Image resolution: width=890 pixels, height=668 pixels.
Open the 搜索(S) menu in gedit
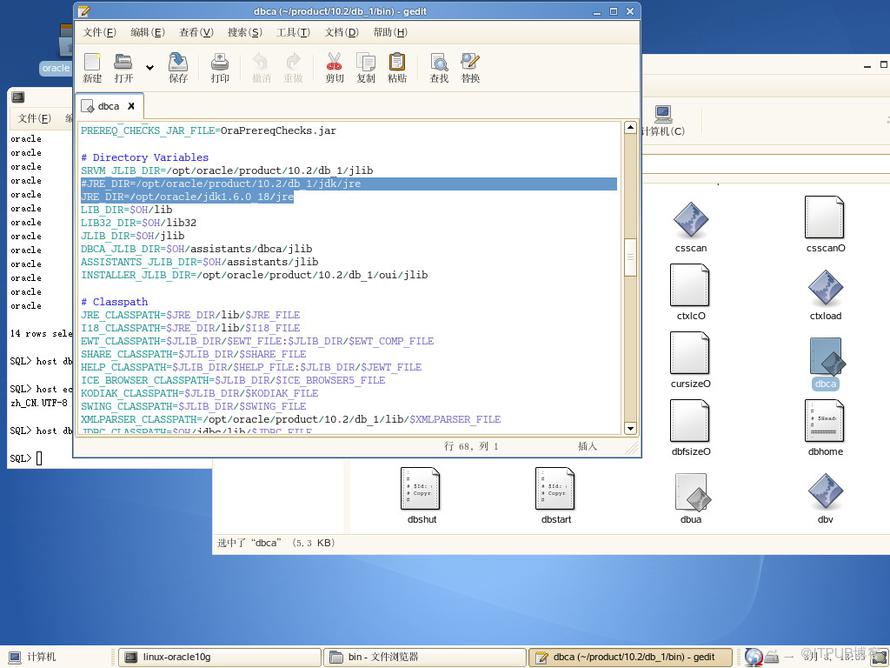[245, 32]
